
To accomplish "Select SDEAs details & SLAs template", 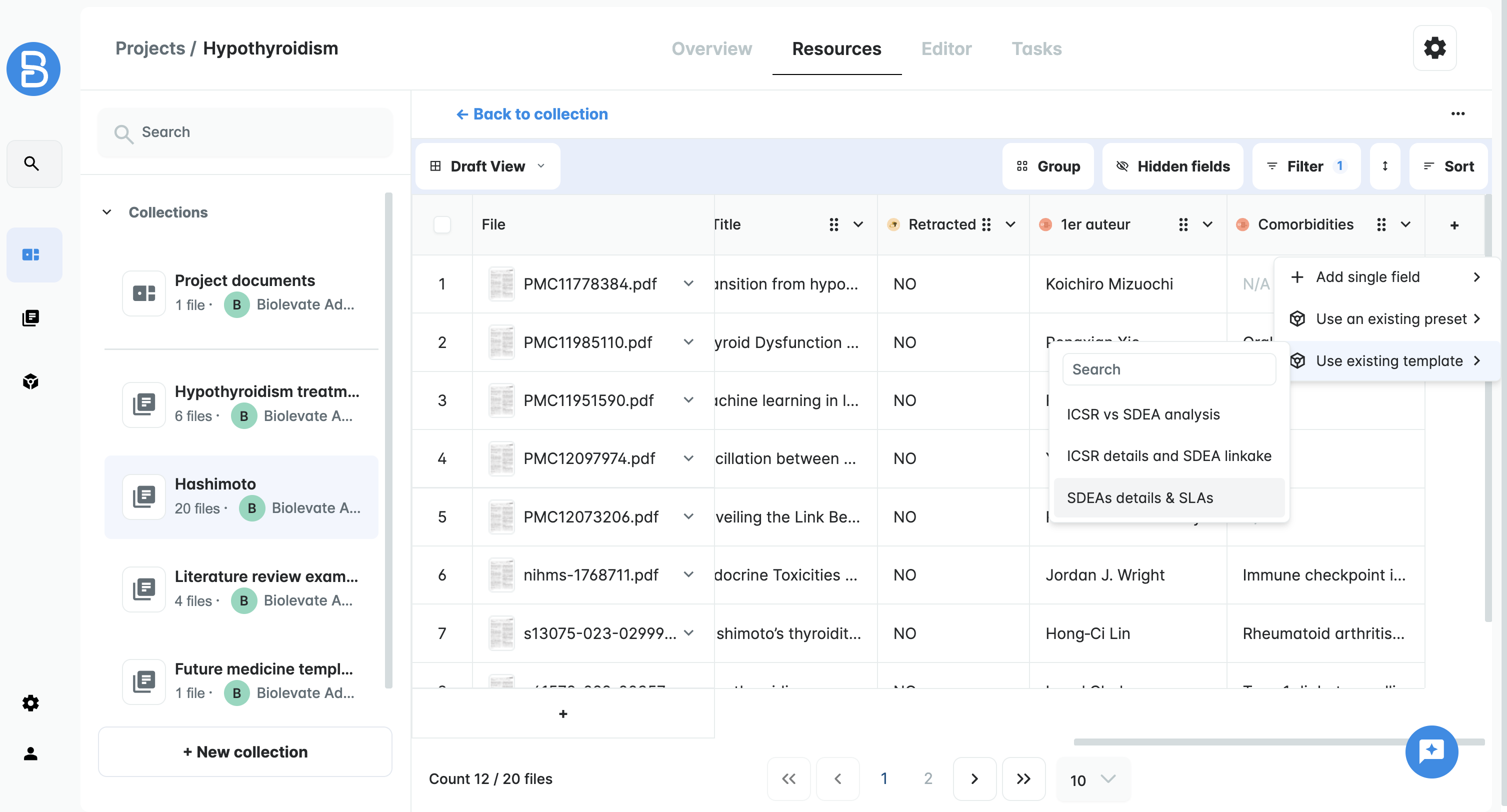I will click(1139, 498).
